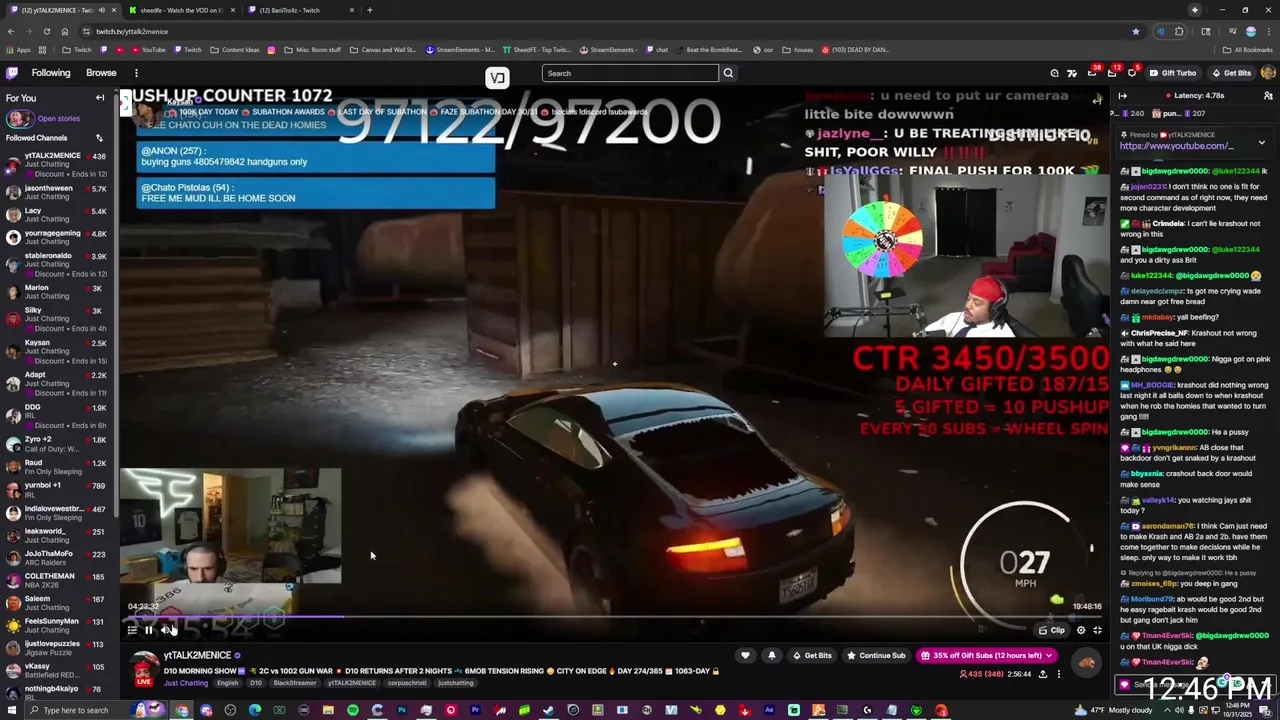This screenshot has width=1280, height=720.
Task: Open the chat community users icon
Action: pyautogui.click(x=1268, y=96)
